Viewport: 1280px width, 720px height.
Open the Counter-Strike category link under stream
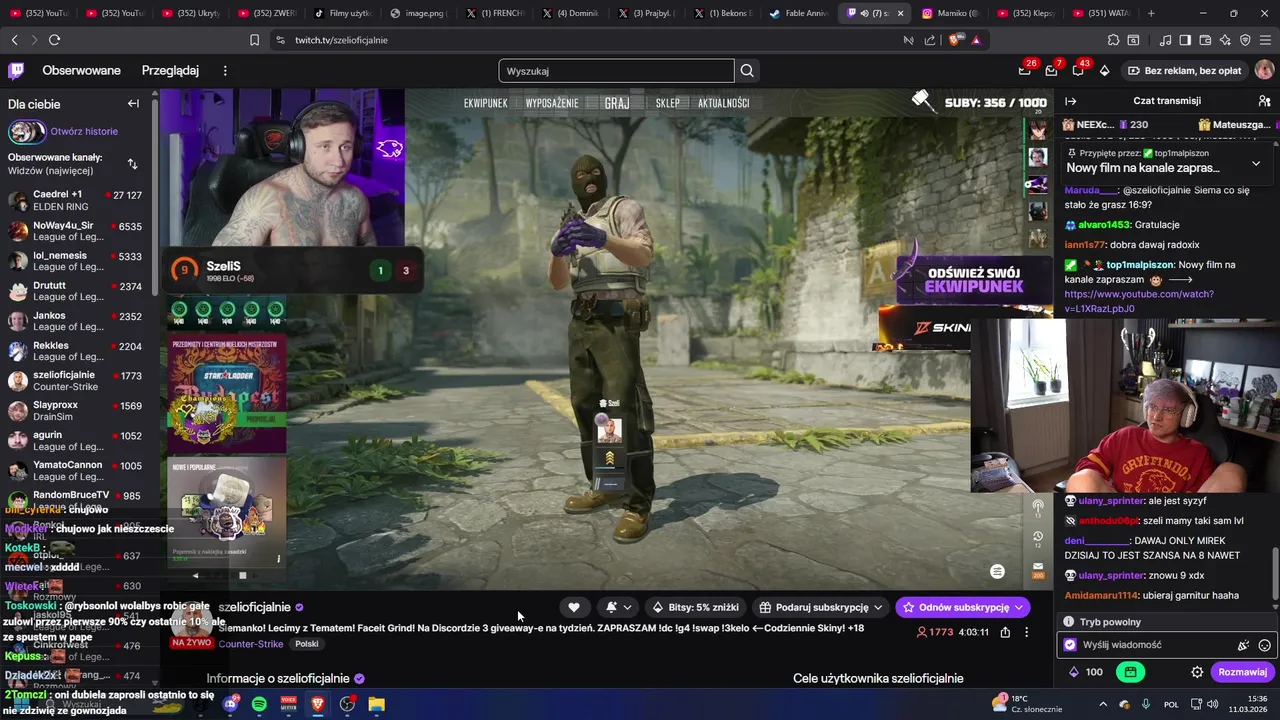(x=250, y=644)
